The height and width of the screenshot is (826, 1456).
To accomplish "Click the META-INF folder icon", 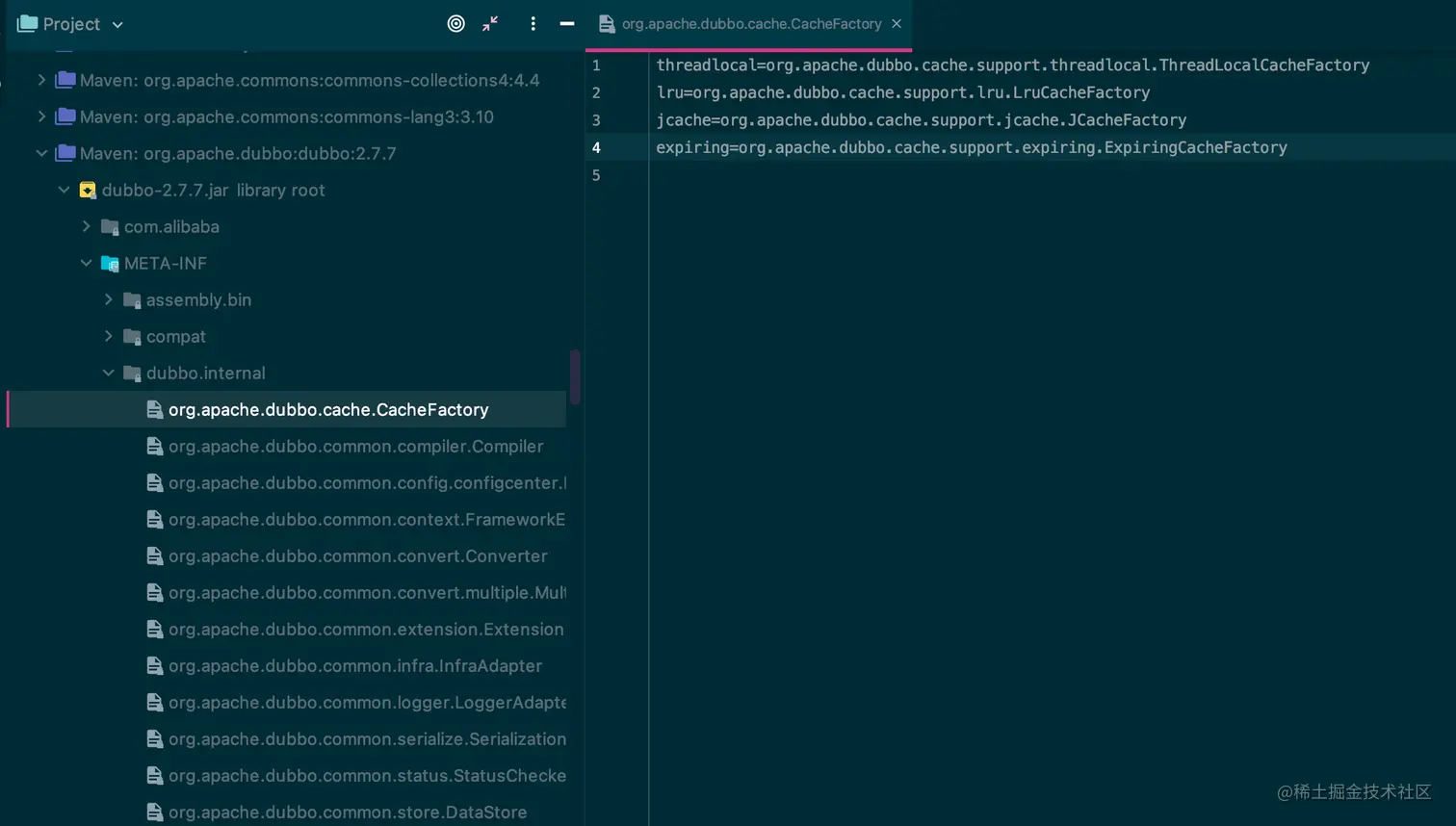I will (110, 264).
